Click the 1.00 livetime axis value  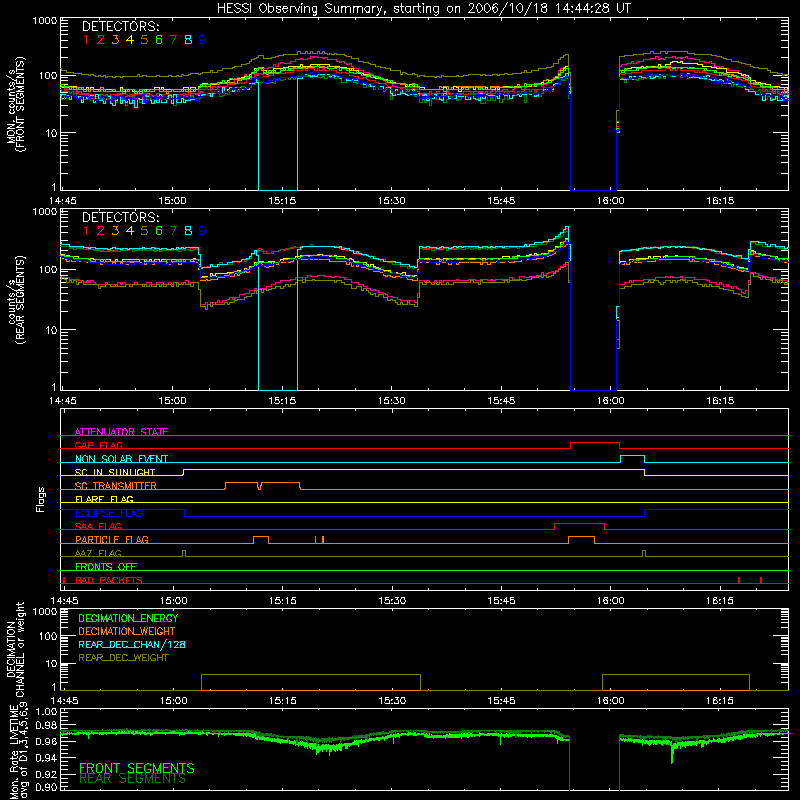[x=47, y=712]
